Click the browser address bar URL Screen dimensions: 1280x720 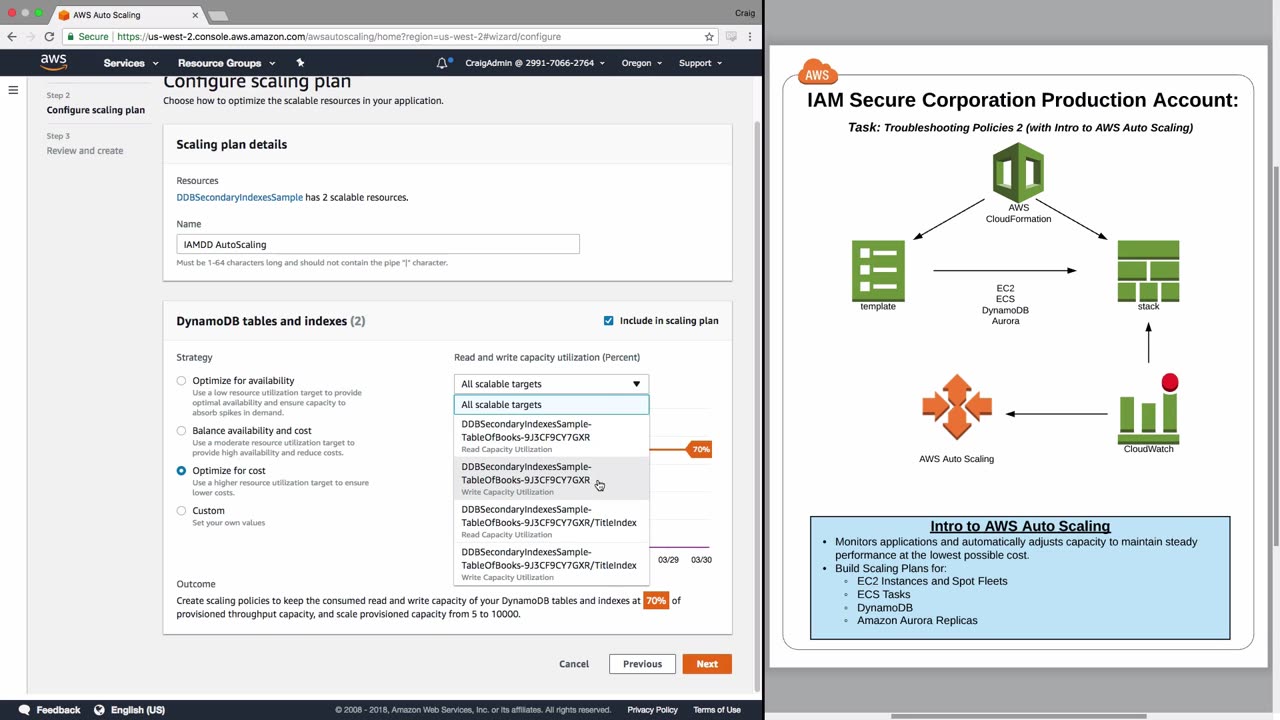(339, 37)
